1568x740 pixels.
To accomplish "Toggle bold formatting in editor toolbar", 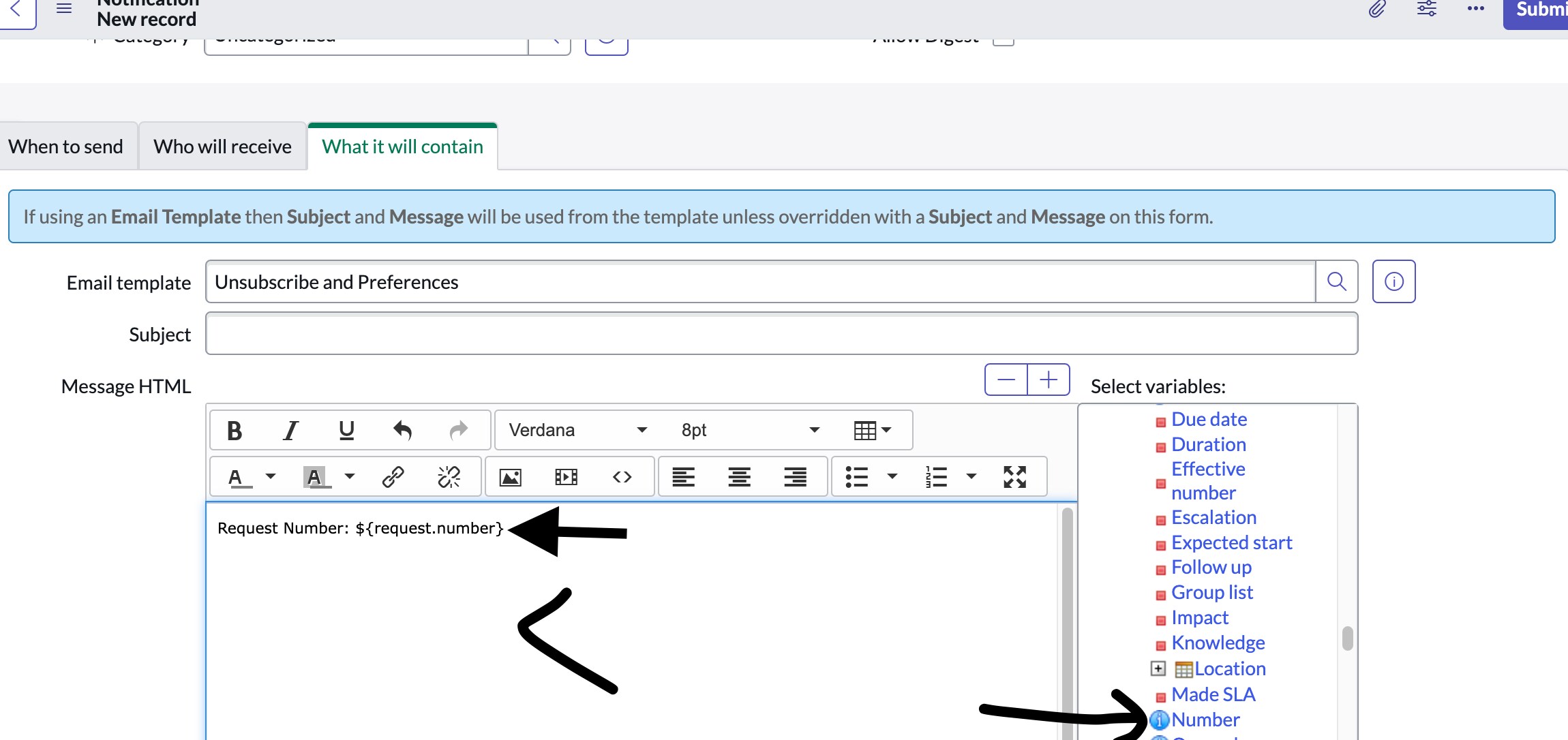I will [x=235, y=431].
